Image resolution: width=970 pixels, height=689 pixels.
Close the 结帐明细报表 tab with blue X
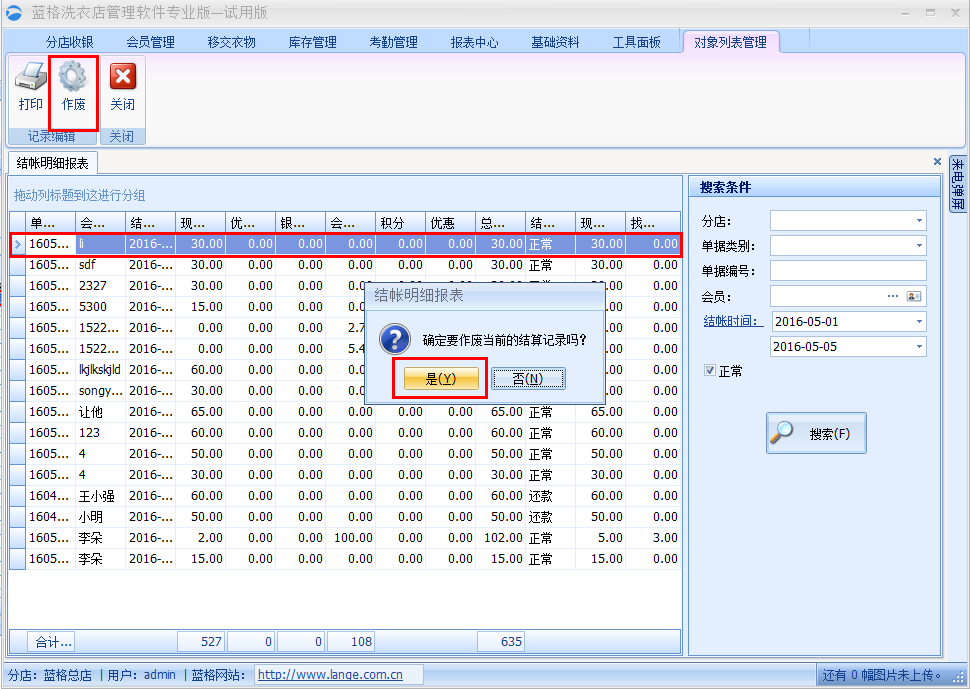[937, 161]
